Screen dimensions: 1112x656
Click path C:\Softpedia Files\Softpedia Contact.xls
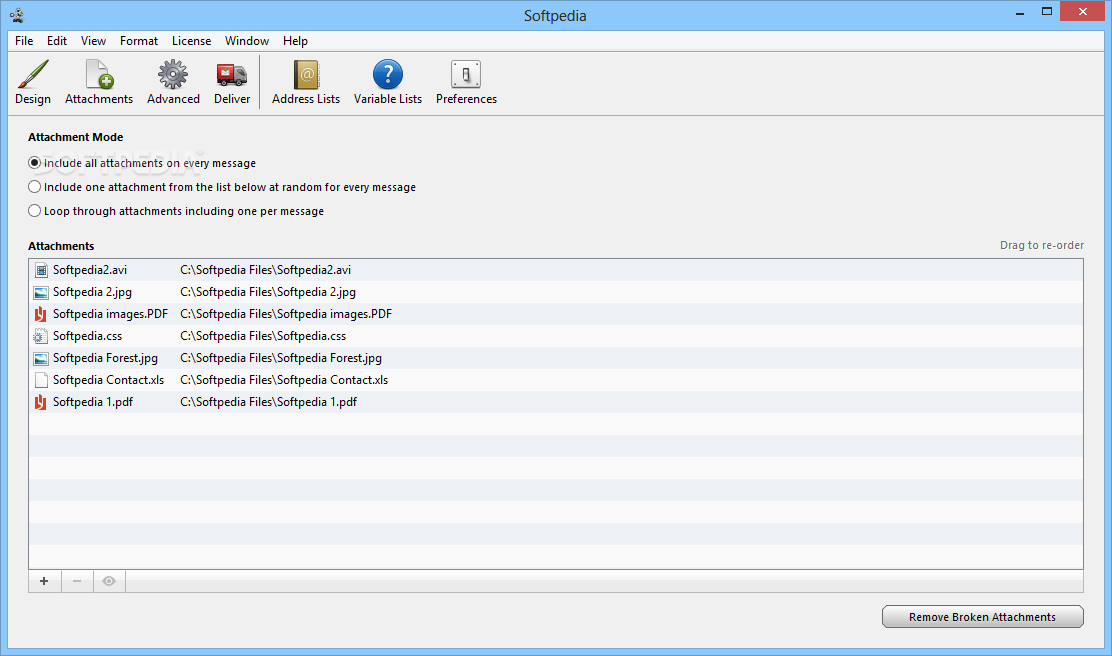(284, 380)
